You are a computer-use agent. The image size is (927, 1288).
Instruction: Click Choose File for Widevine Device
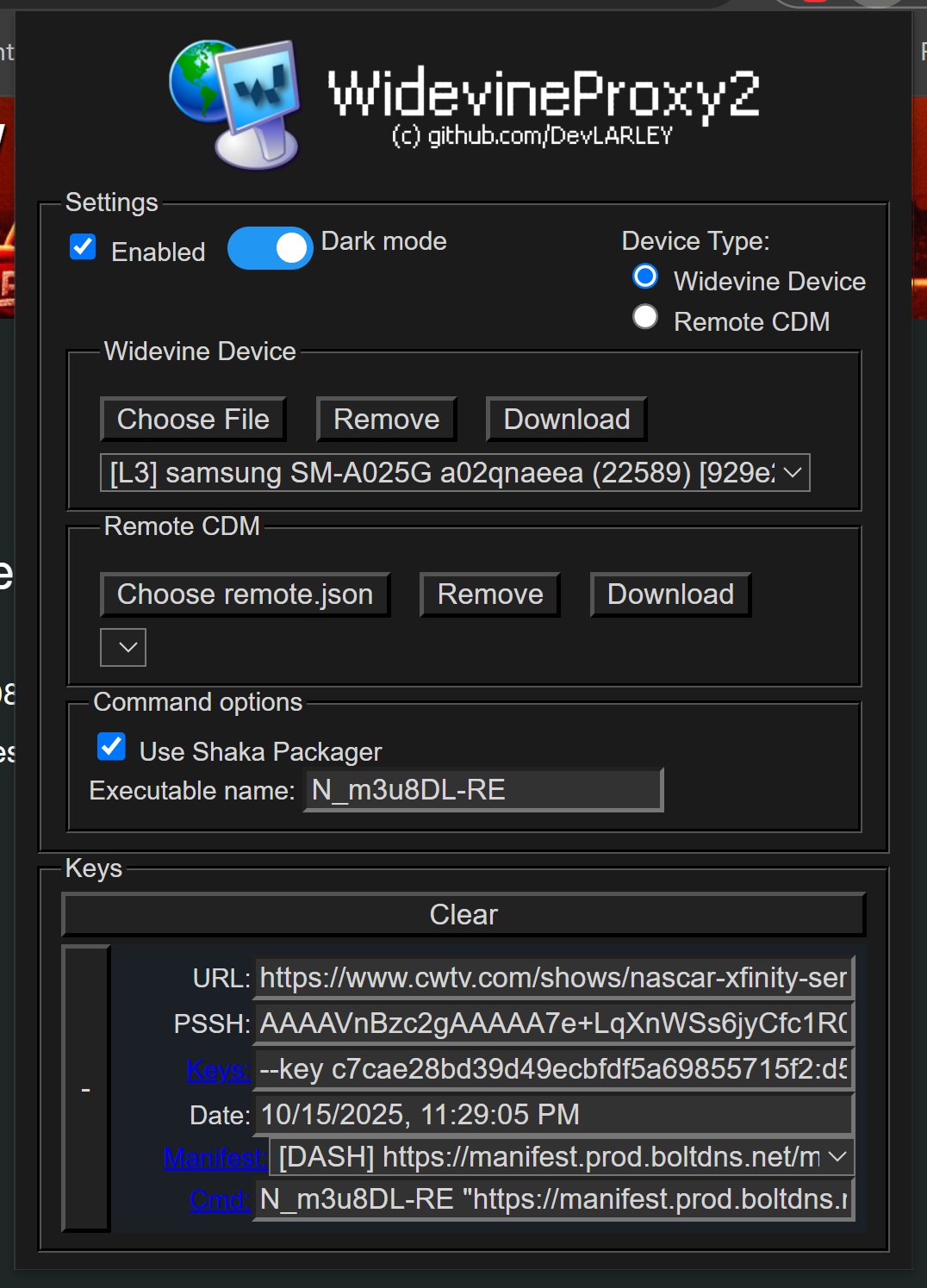(x=193, y=420)
